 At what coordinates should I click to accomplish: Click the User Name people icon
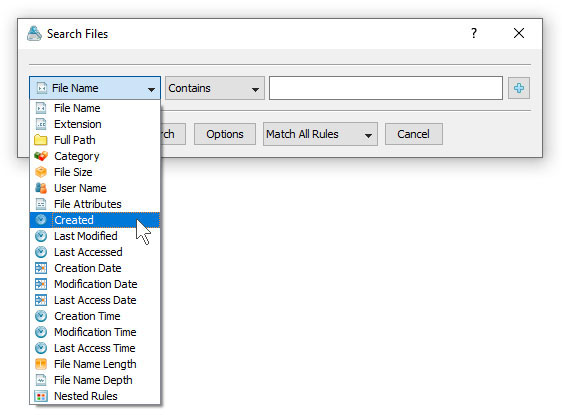(x=41, y=188)
